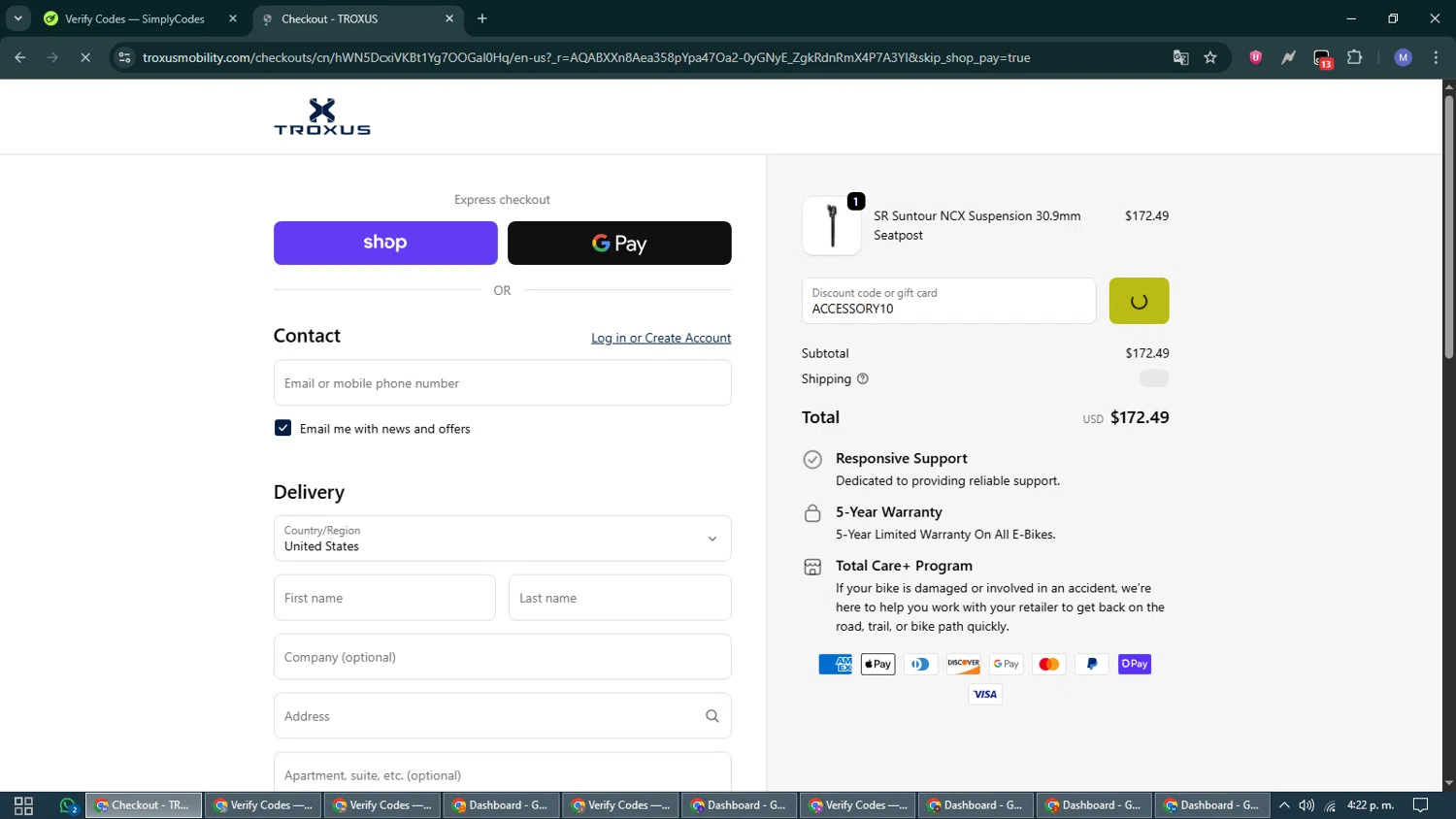Click the Total Care+ Program icon

tap(812, 567)
